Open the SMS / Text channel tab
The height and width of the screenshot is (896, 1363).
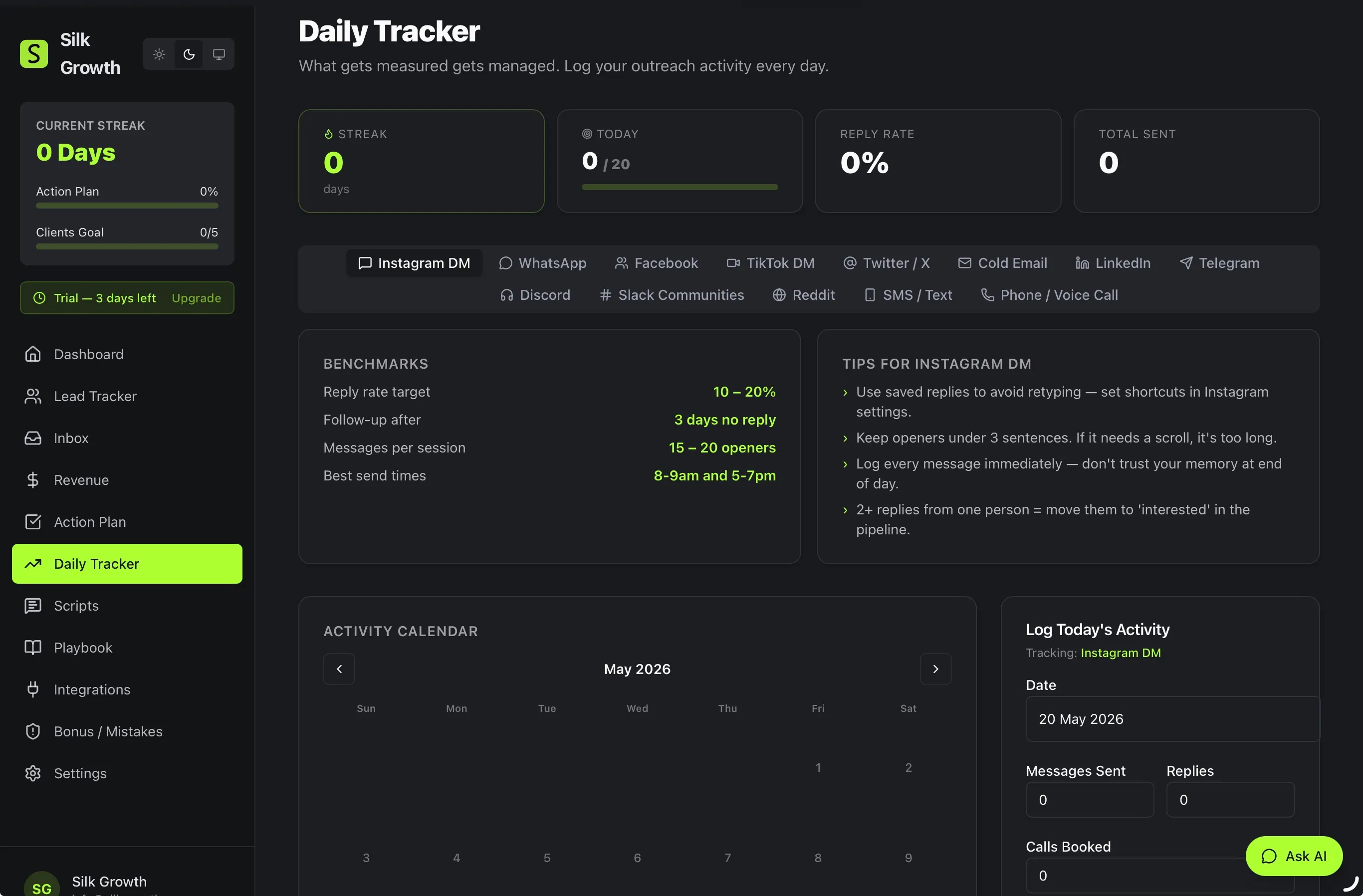point(908,295)
